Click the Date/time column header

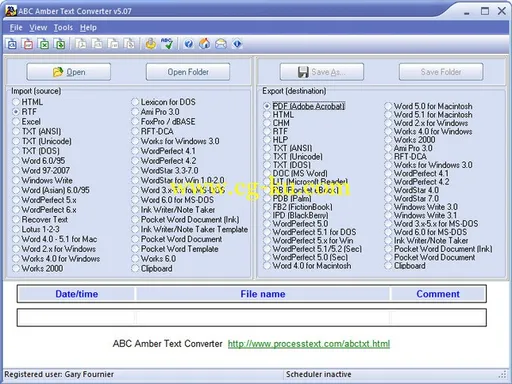click(77, 294)
